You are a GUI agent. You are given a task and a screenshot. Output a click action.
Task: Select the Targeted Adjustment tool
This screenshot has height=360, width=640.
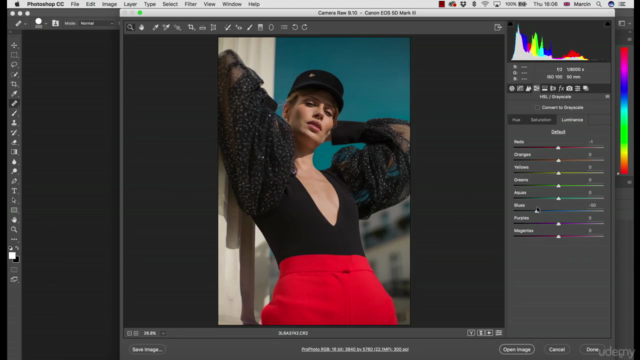177,27
